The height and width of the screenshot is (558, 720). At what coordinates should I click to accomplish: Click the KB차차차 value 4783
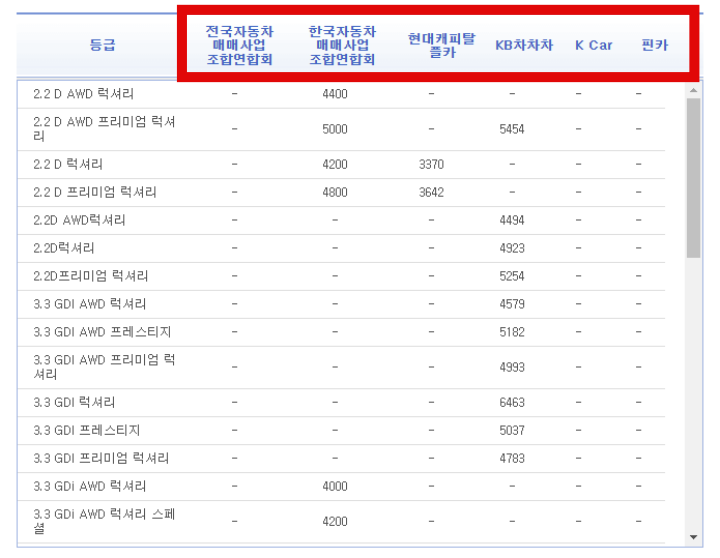[512, 459]
